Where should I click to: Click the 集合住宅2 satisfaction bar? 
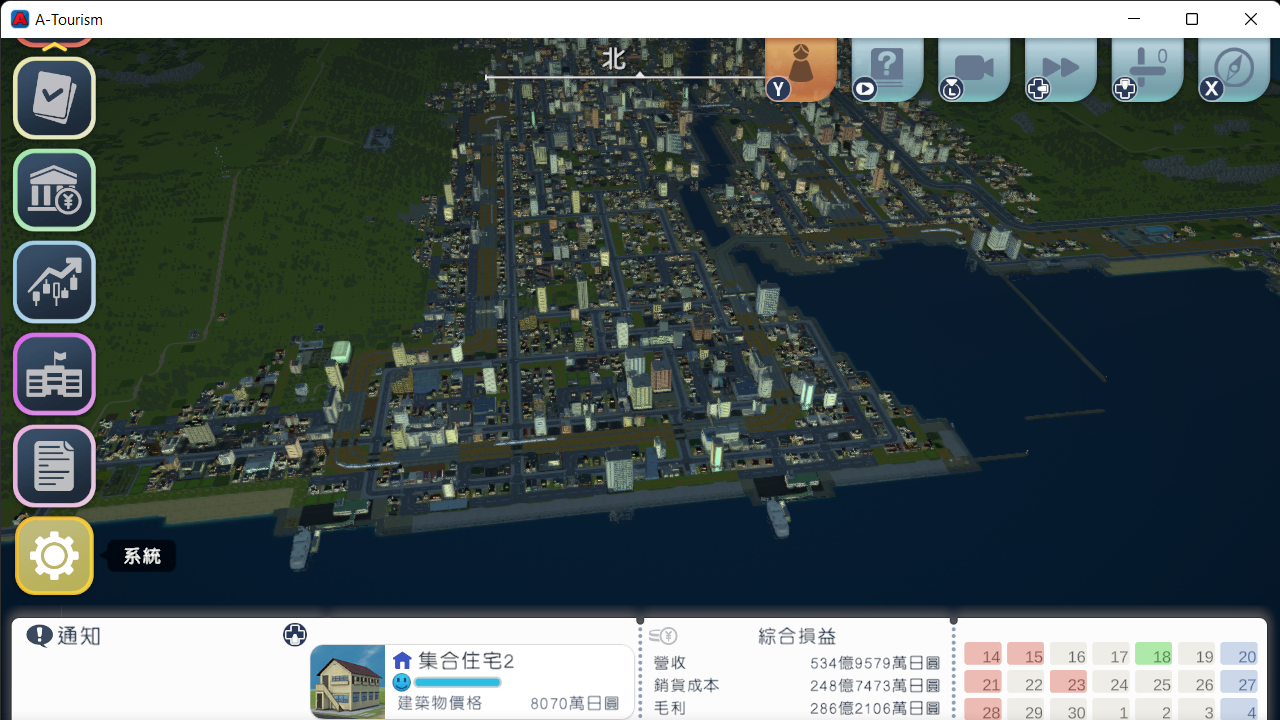(x=457, y=682)
